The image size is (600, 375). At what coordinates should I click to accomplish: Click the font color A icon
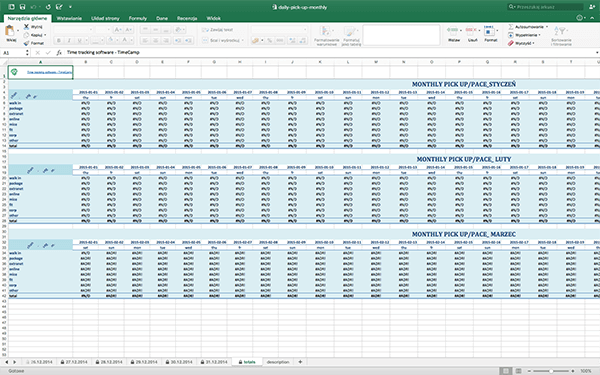(x=124, y=40)
